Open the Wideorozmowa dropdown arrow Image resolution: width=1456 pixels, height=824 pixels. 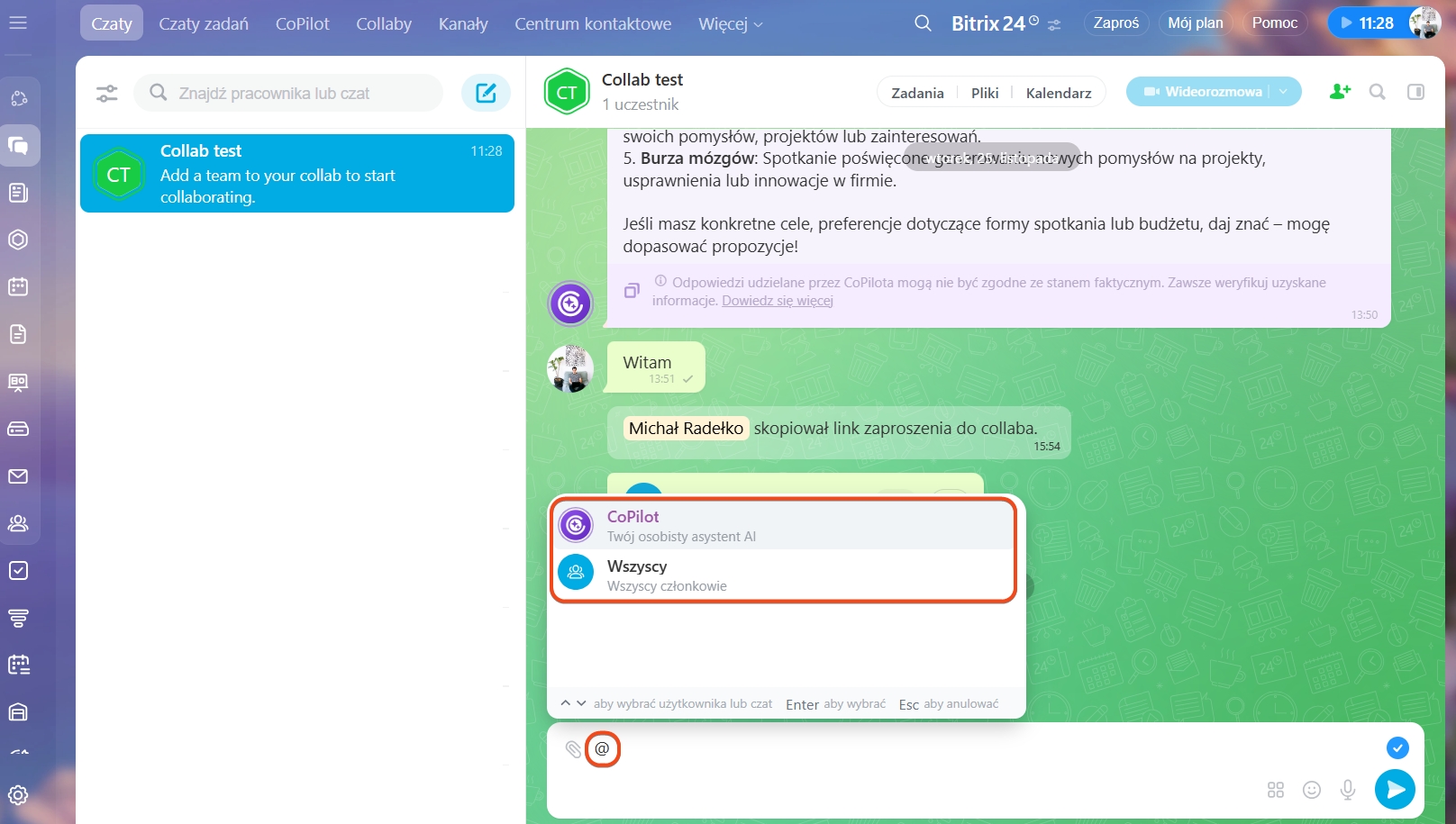click(1284, 91)
